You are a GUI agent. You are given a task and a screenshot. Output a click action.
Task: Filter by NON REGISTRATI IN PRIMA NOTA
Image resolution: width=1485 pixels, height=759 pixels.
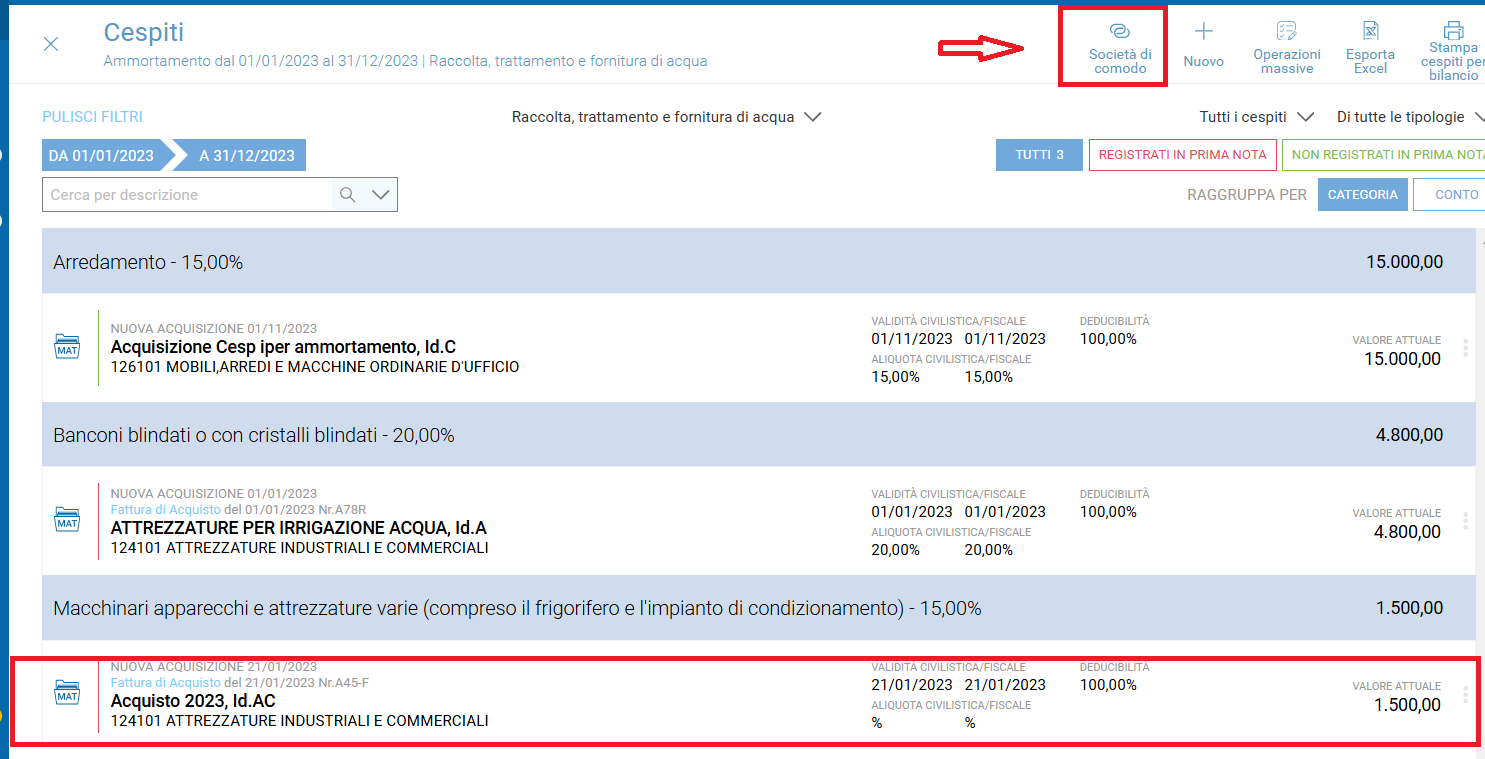(x=1385, y=155)
